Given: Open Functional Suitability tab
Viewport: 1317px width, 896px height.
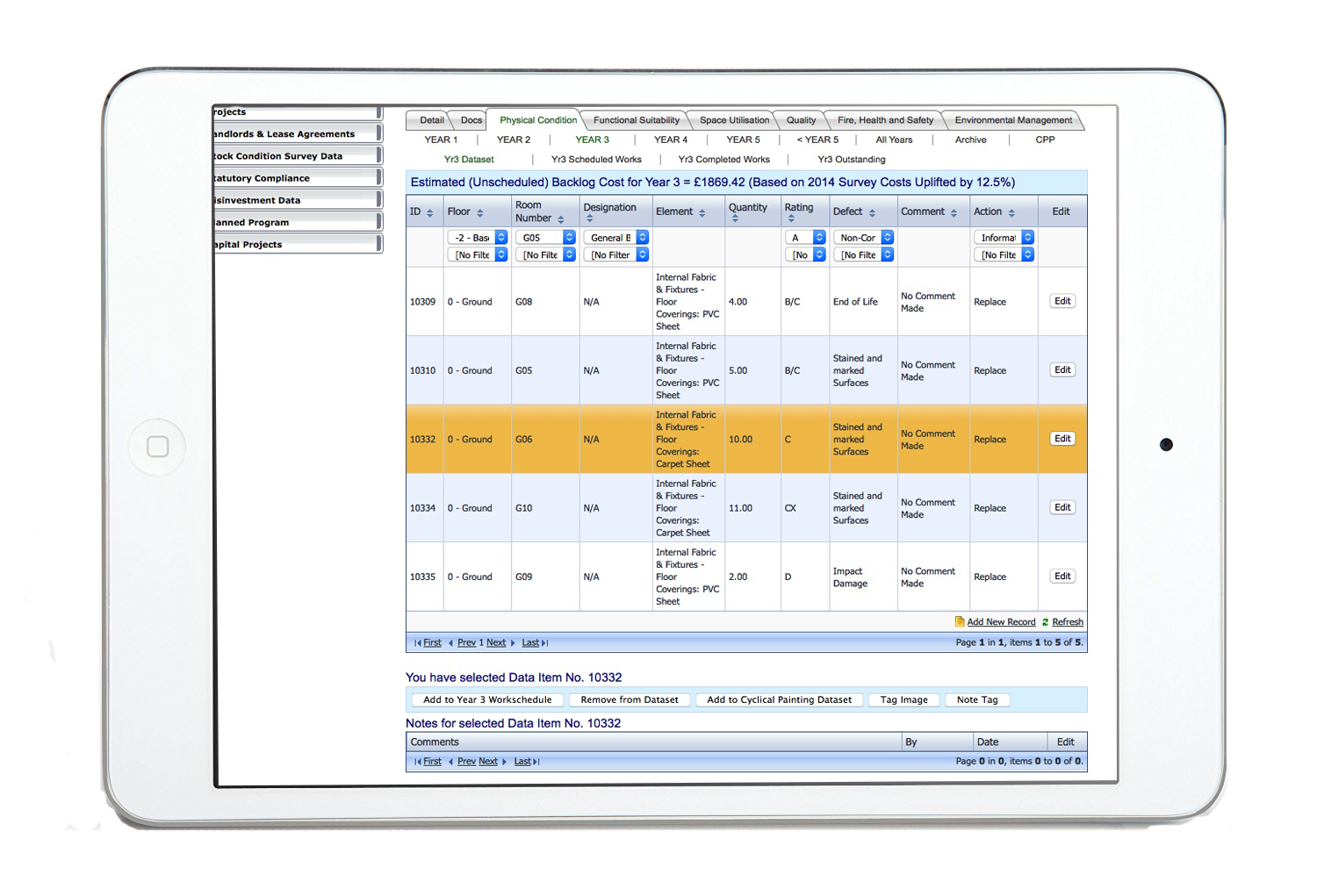Looking at the screenshot, I should point(636,120).
